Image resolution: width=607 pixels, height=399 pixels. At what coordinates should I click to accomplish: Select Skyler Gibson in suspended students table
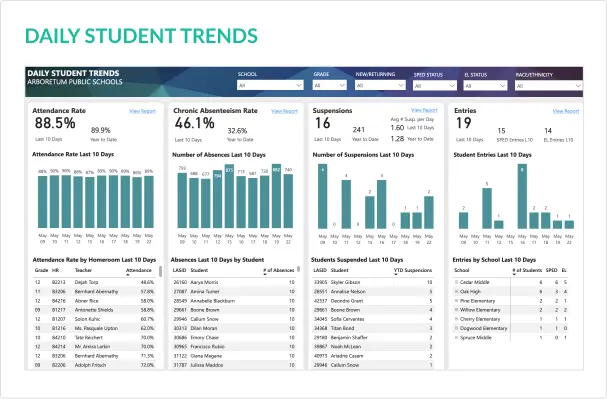click(373, 282)
